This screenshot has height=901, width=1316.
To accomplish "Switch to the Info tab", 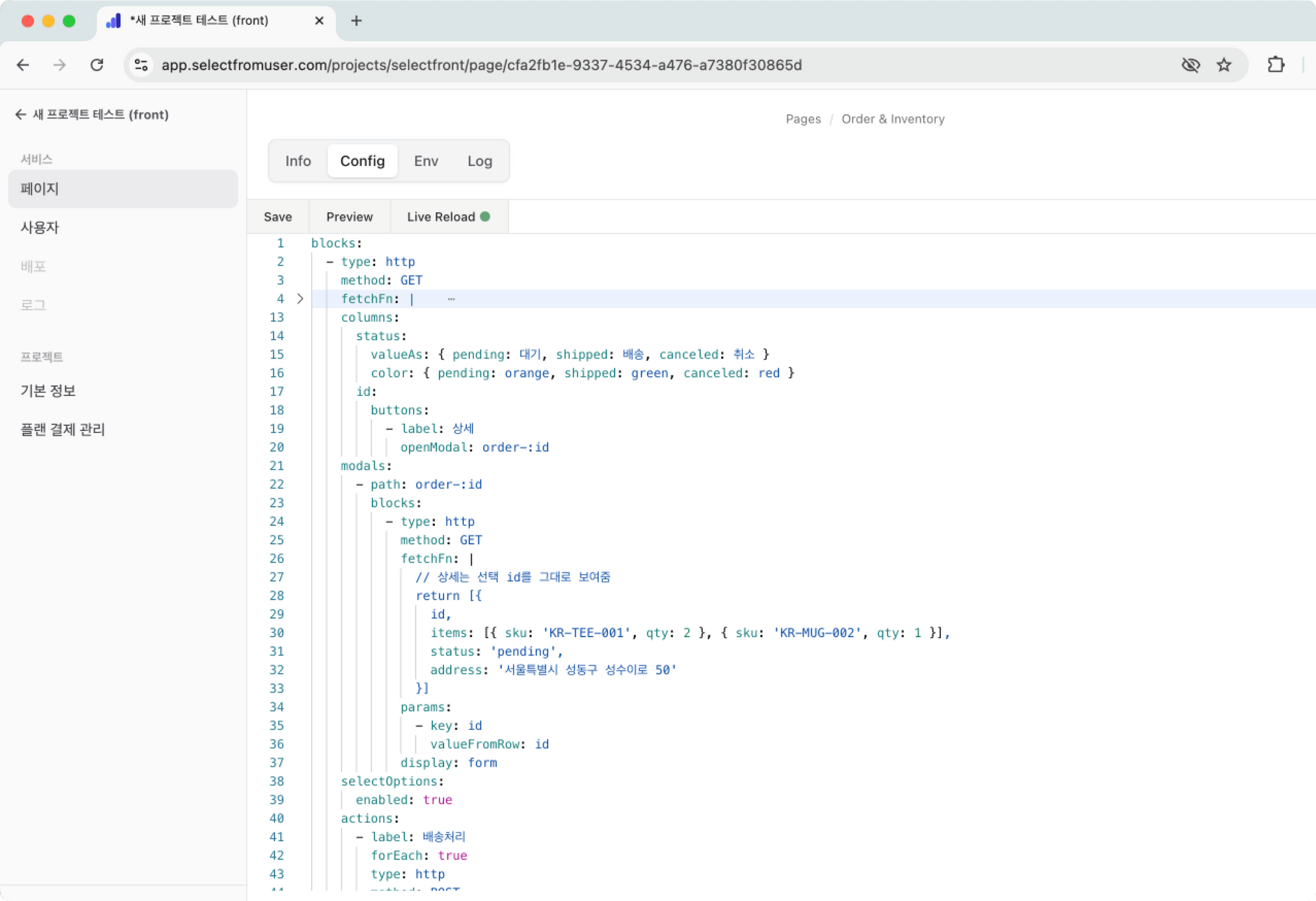I will point(297,161).
